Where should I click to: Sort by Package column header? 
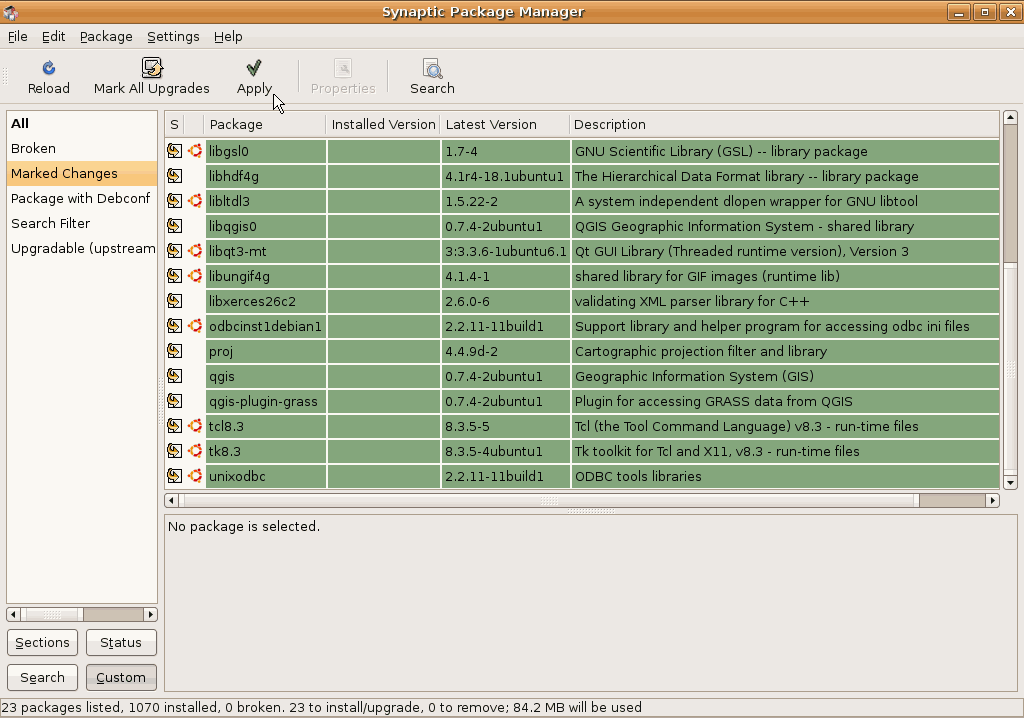264,124
